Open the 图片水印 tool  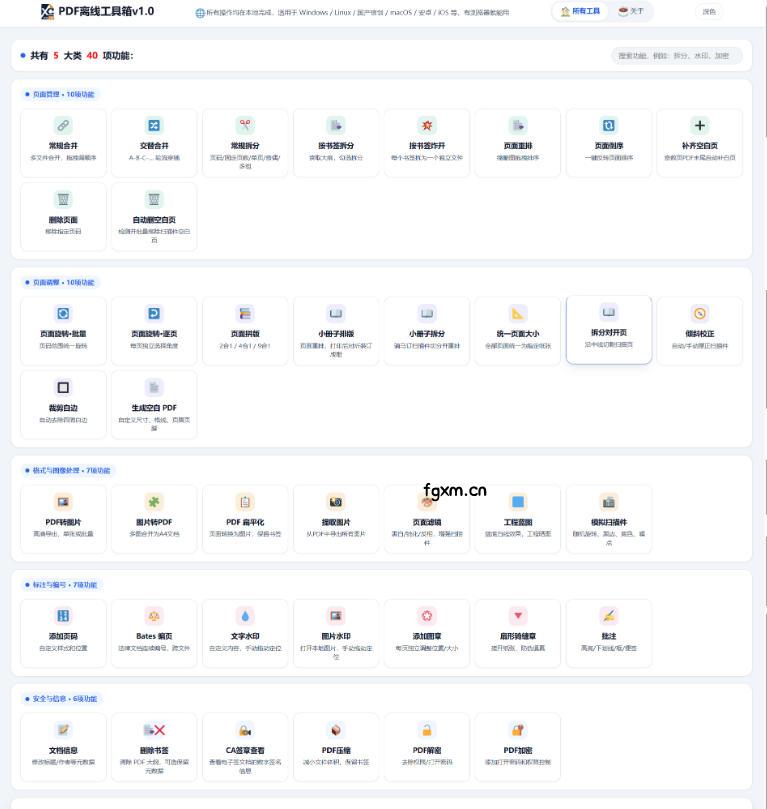click(x=336, y=633)
